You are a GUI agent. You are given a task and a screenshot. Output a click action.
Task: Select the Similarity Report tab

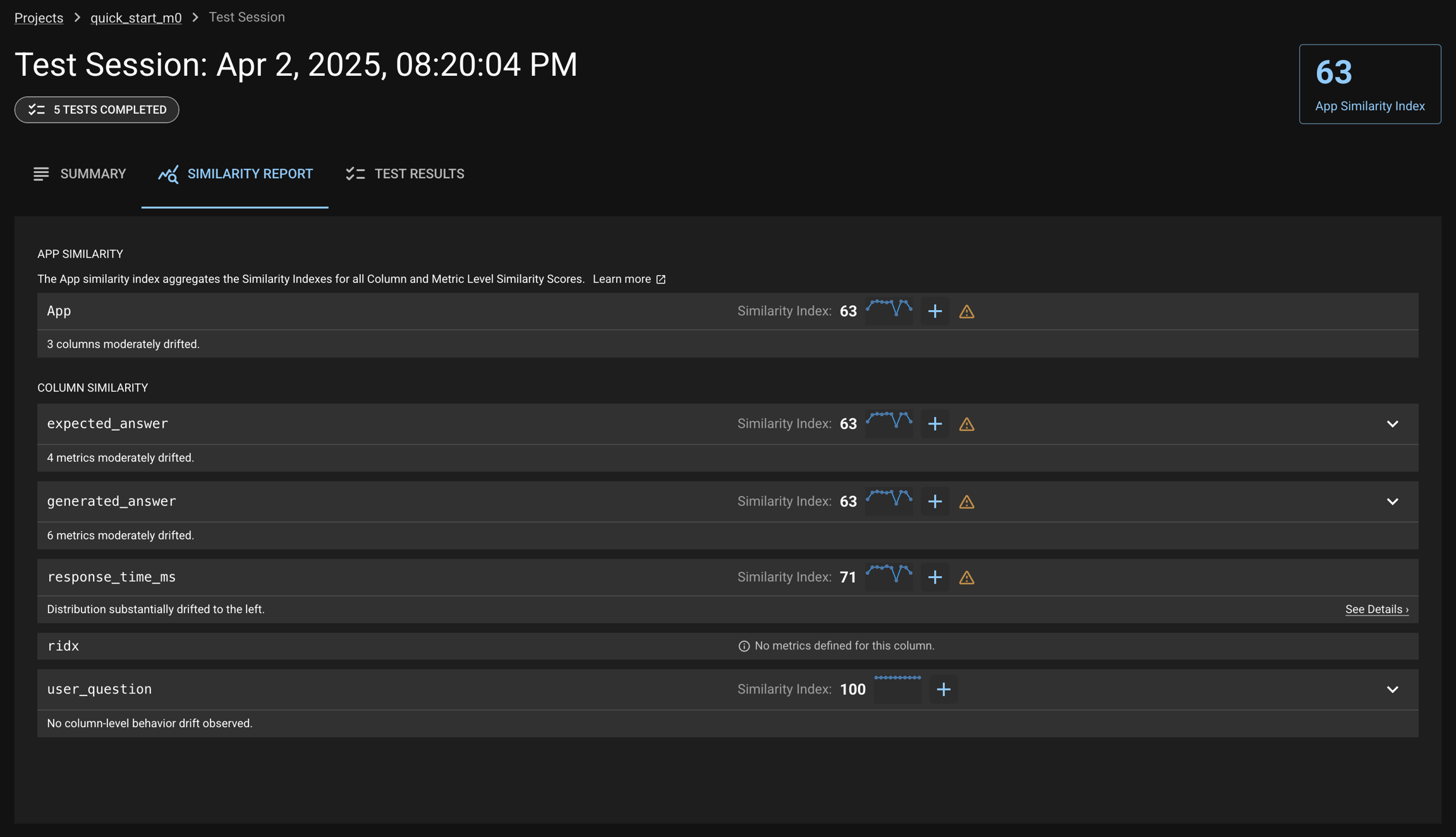tap(235, 174)
